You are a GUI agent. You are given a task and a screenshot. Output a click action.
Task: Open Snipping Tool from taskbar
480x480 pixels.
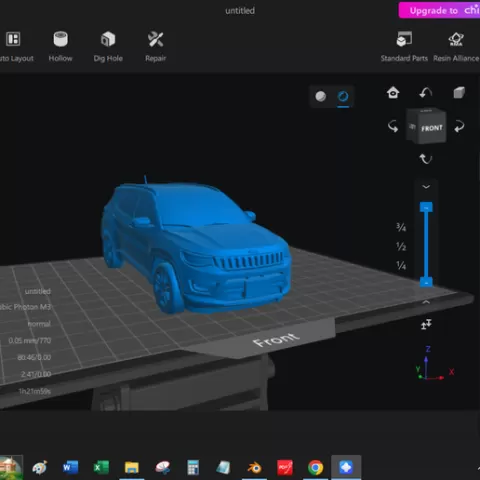pyautogui.click(x=162, y=467)
